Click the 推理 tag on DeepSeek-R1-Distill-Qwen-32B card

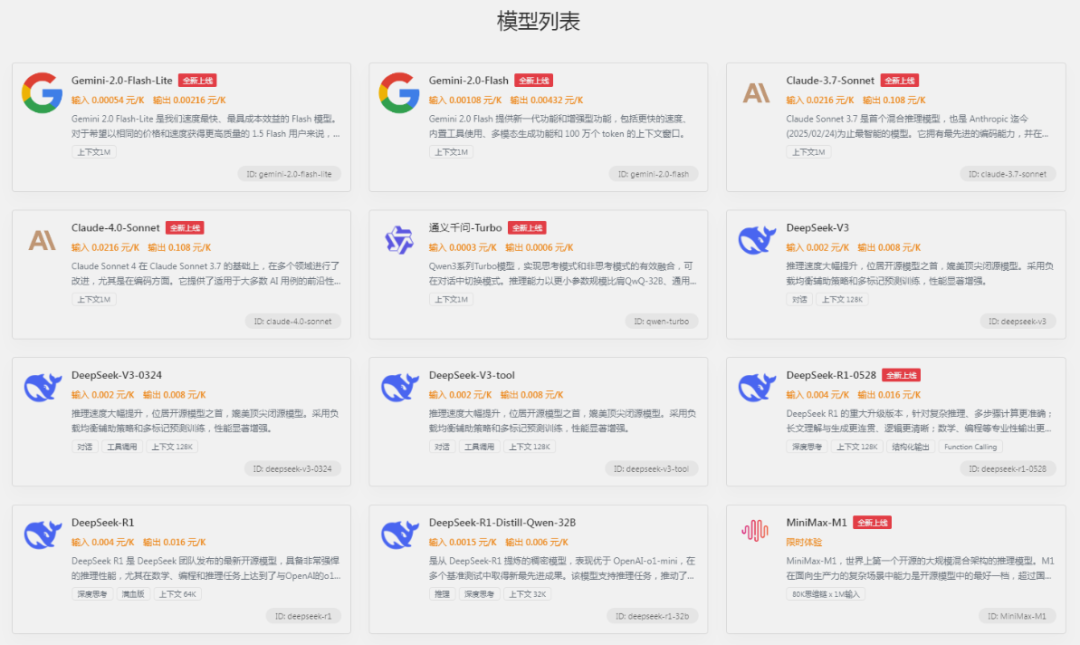click(442, 595)
